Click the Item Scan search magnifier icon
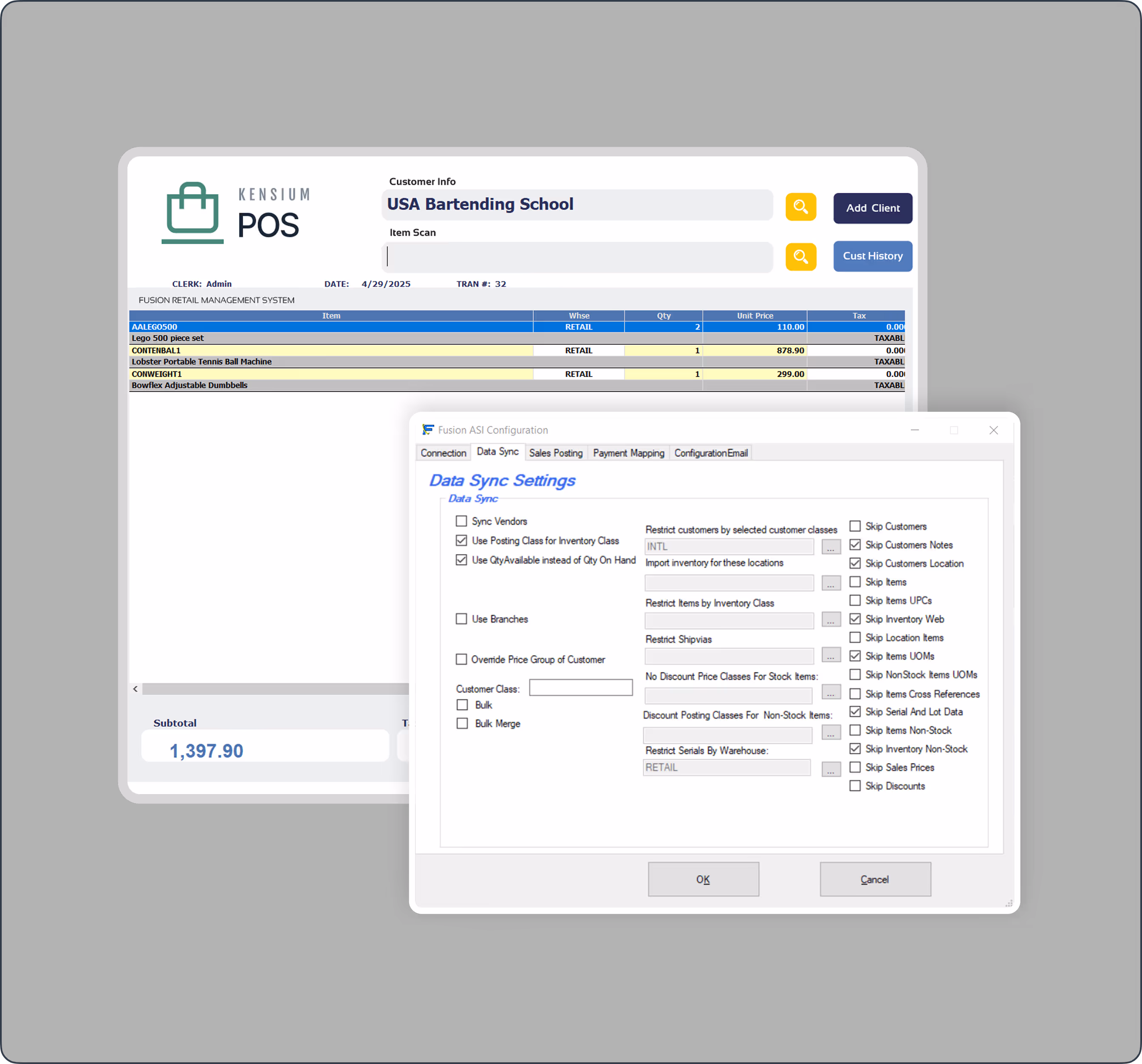The width and height of the screenshot is (1142, 1064). (800, 256)
